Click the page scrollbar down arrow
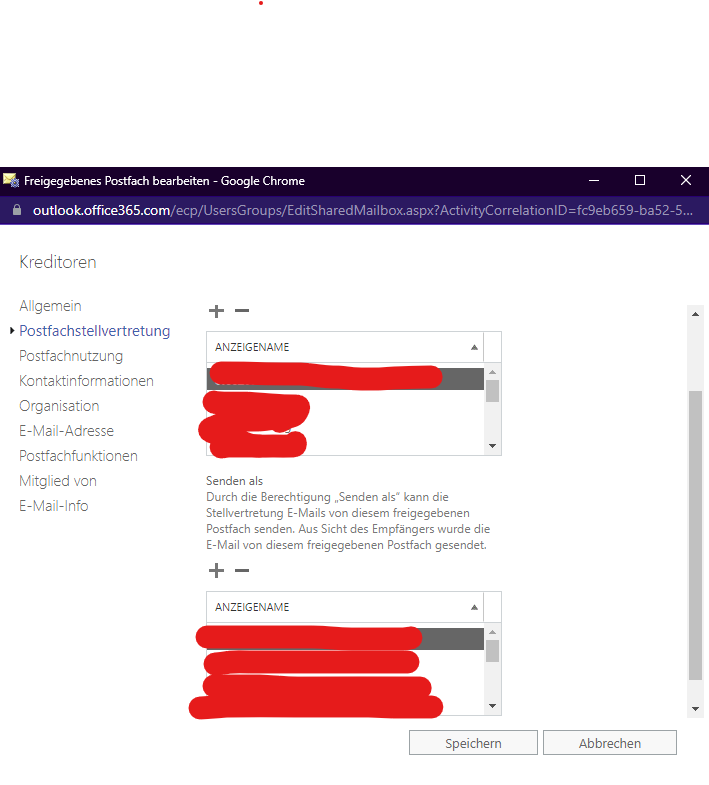The image size is (709, 785). 695,709
